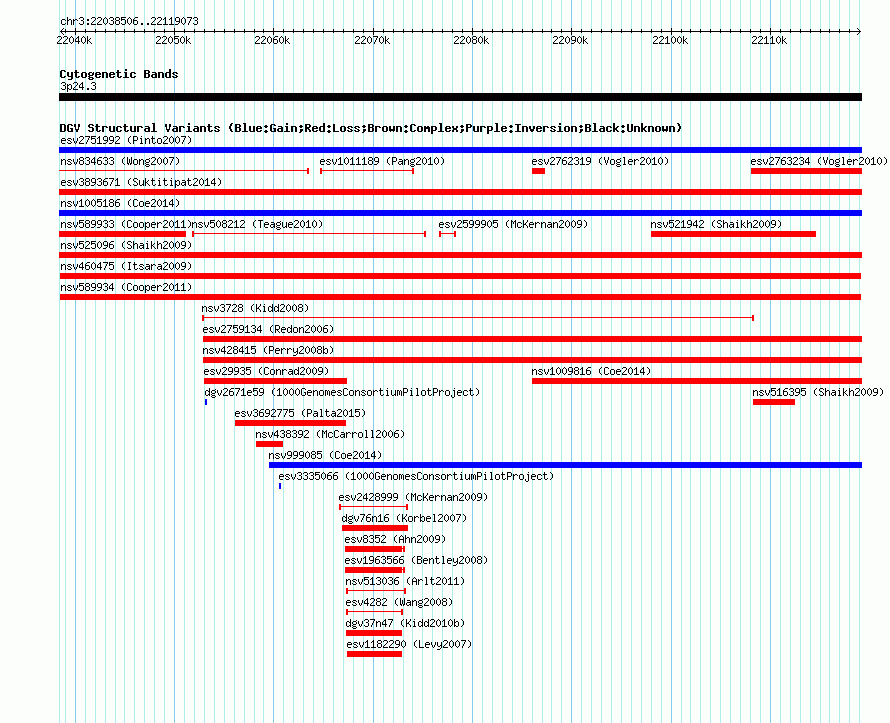Click the 22050k ruler tick label

(173, 40)
